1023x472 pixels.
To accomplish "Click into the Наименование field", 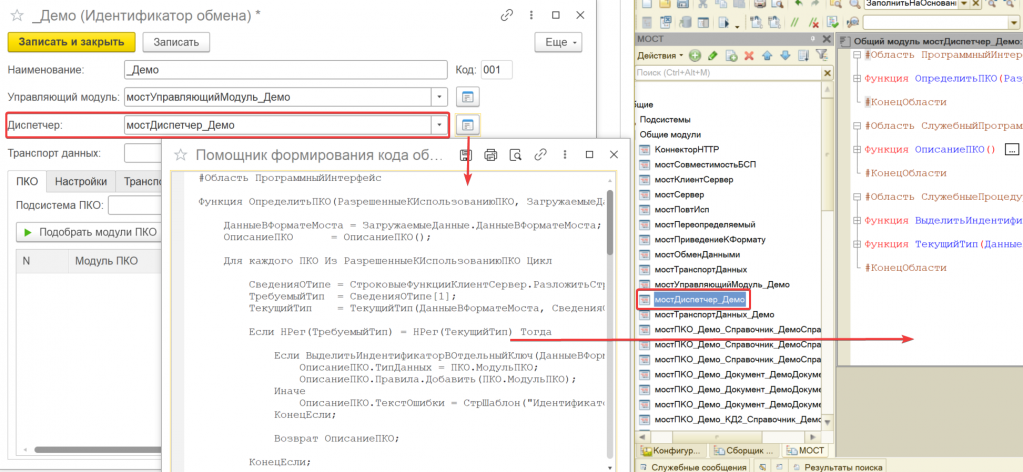I will pyautogui.click(x=286, y=70).
